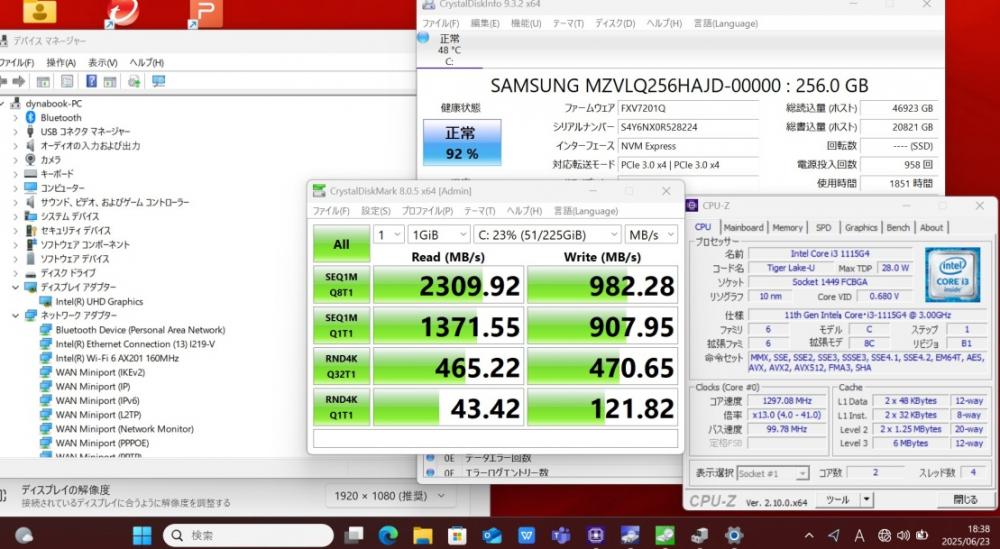This screenshot has width=1000, height=549.
Task: Click the SEQ1M Q8T1 test button
Action: point(341,285)
